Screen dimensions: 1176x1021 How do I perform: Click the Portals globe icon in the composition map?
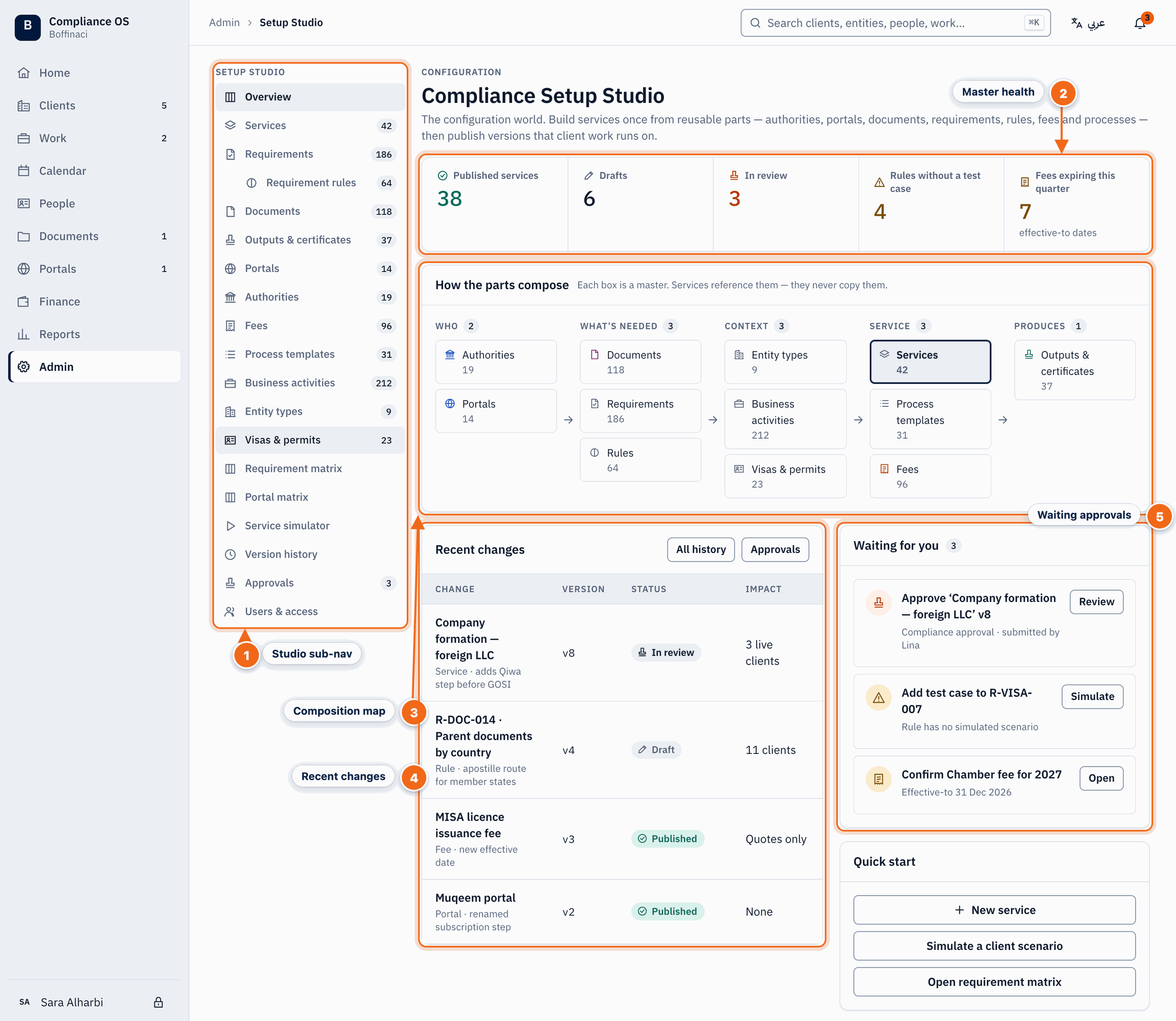pos(450,403)
